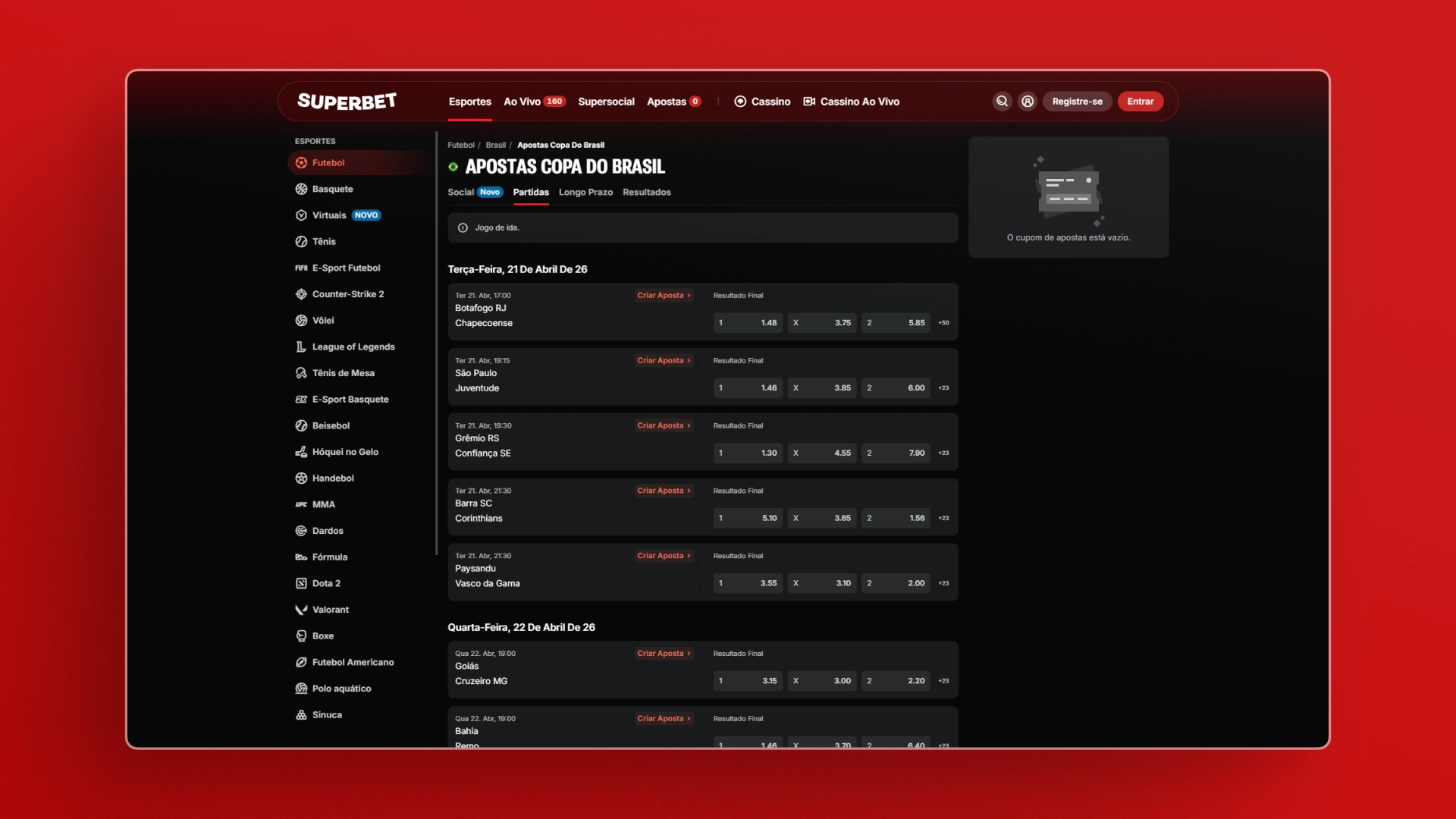
Task: Click the info icon beside Jogo de ida
Action: [x=463, y=228]
